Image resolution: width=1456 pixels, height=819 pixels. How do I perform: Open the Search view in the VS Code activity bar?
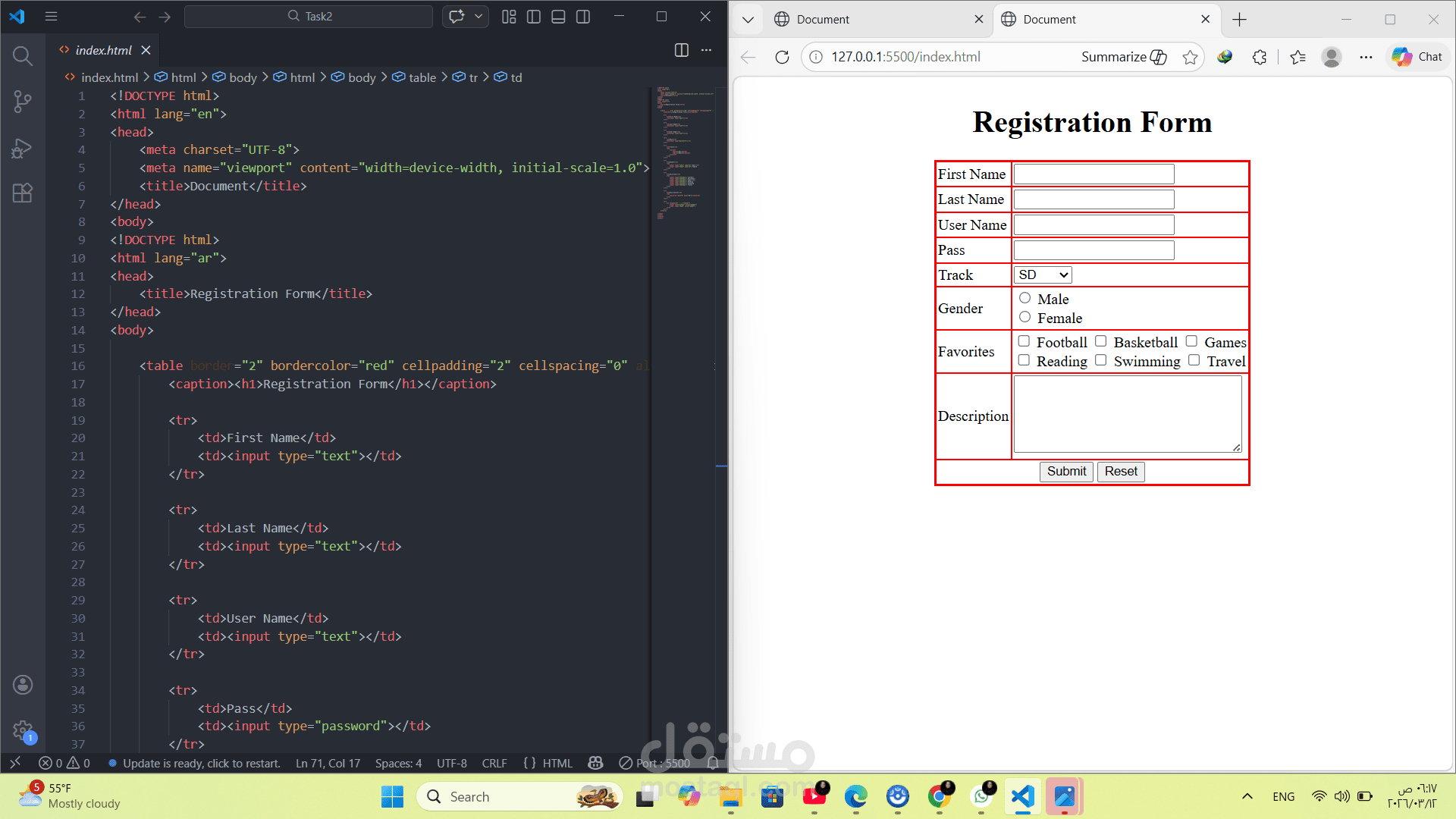pyautogui.click(x=23, y=56)
